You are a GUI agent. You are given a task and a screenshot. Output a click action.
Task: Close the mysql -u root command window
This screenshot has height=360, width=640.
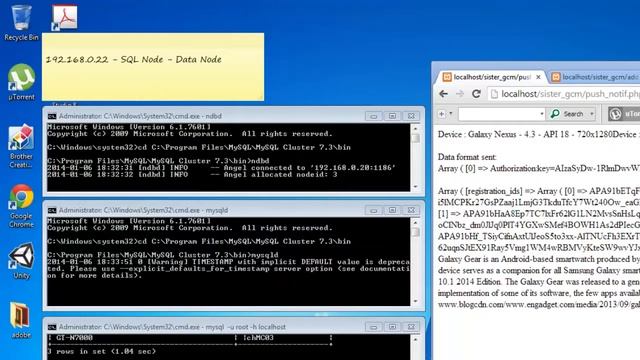tap(411, 327)
